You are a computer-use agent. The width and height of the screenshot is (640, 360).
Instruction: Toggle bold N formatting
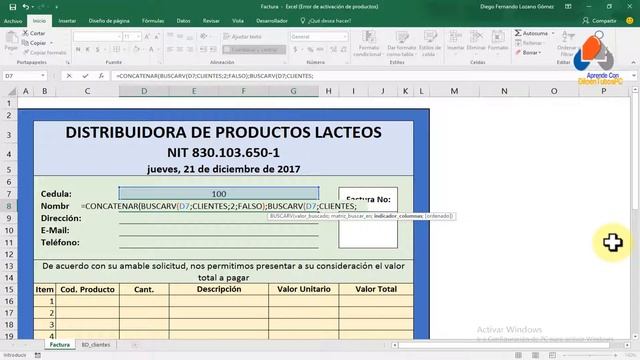pyautogui.click(x=78, y=49)
